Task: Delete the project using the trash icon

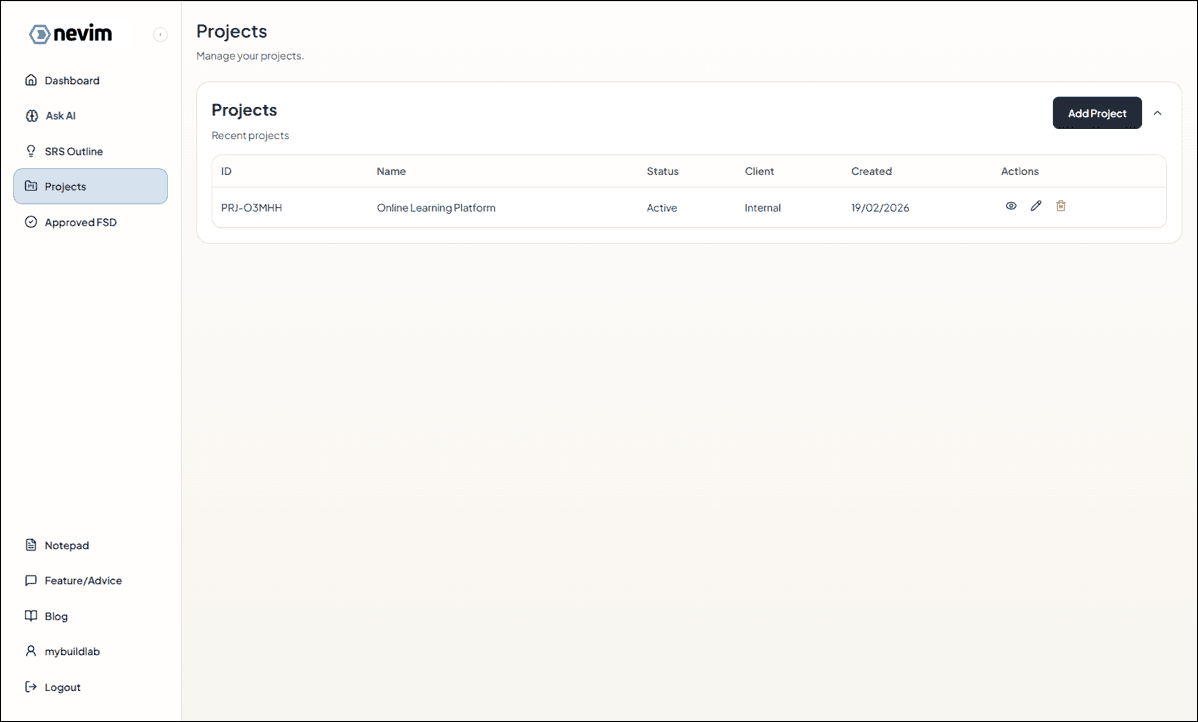Action: (x=1061, y=206)
